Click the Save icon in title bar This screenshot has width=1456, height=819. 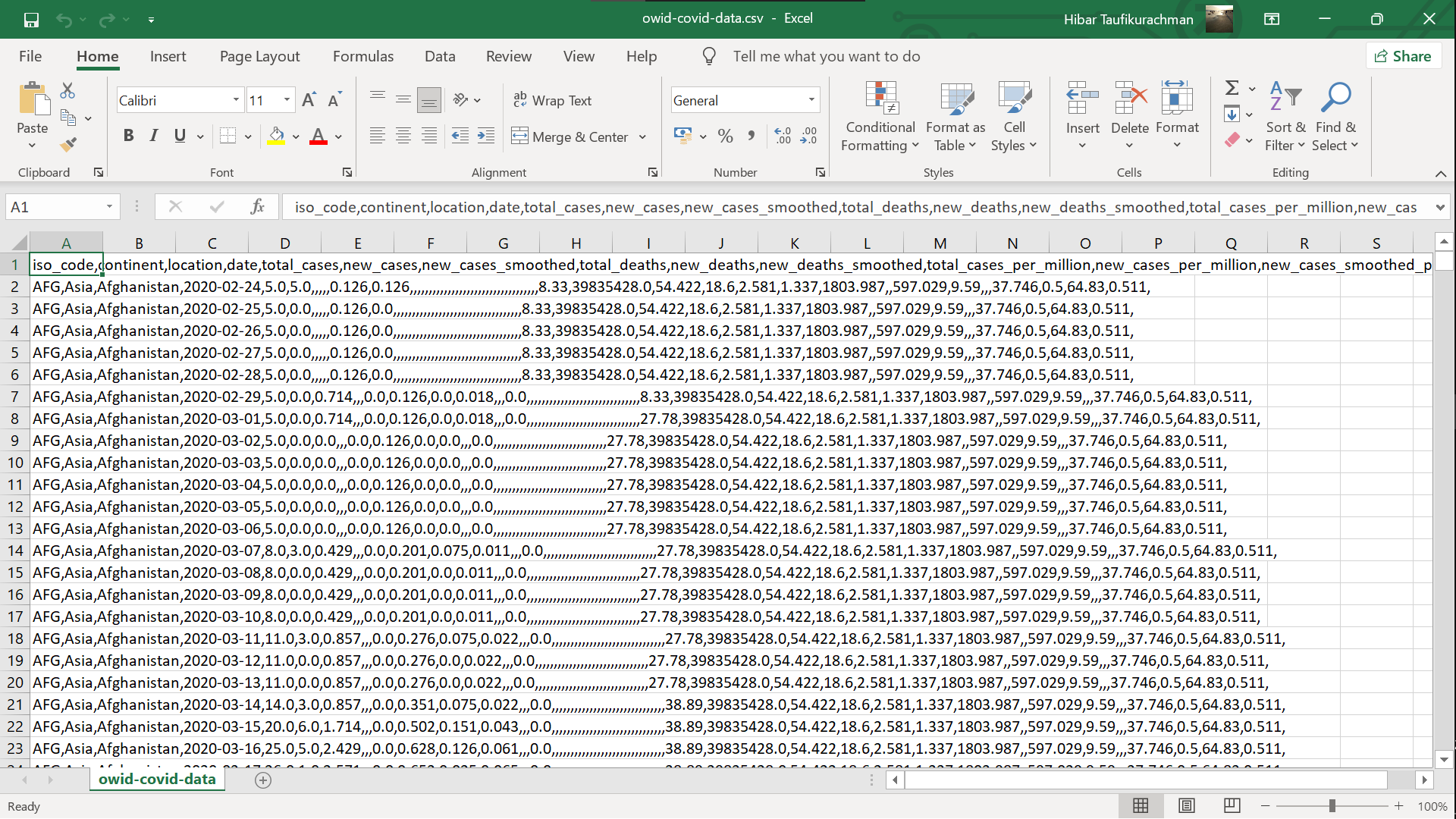tap(31, 20)
